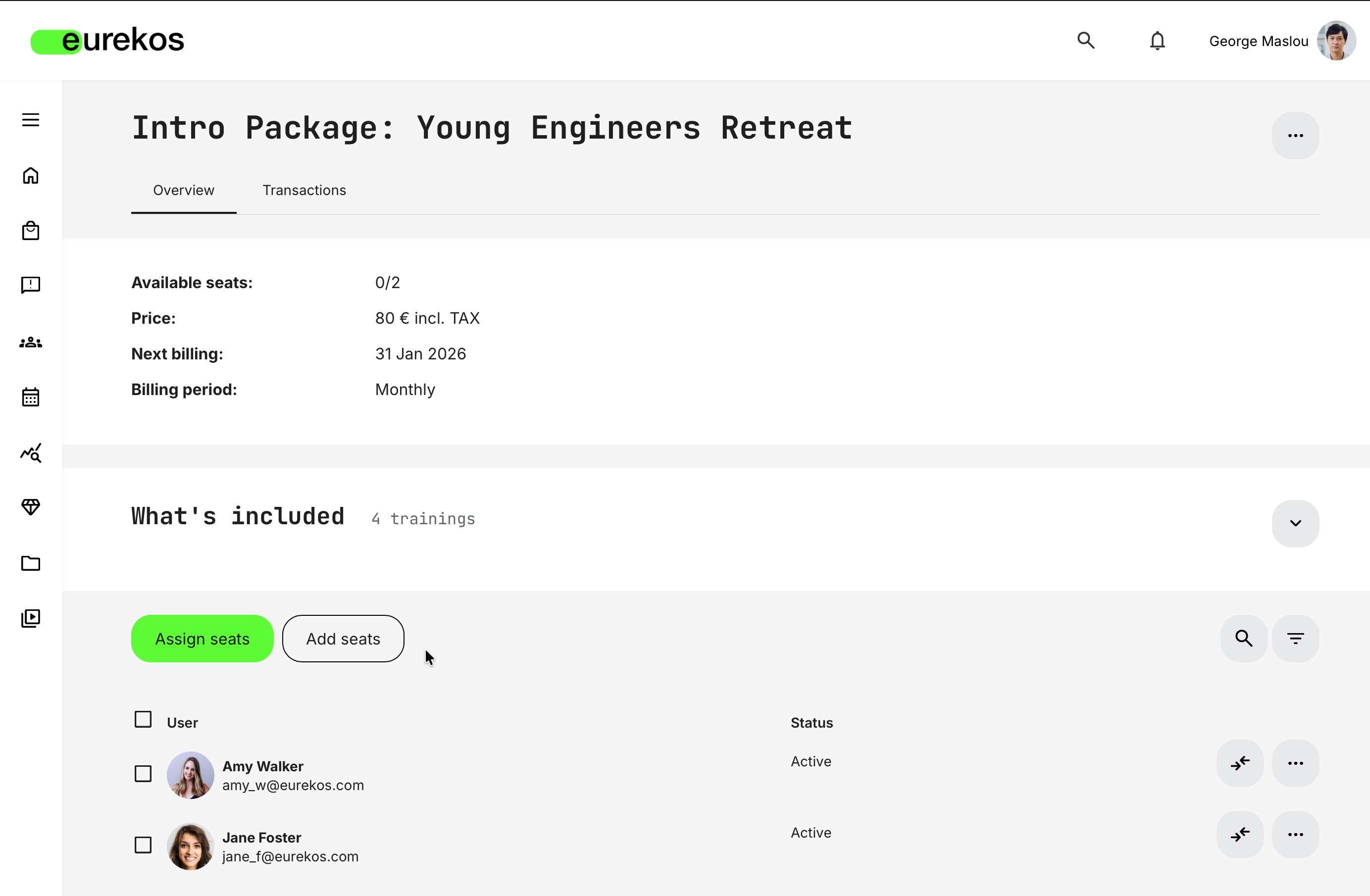Image resolution: width=1370 pixels, height=896 pixels.
Task: Click the Add seats button
Action: [343, 638]
